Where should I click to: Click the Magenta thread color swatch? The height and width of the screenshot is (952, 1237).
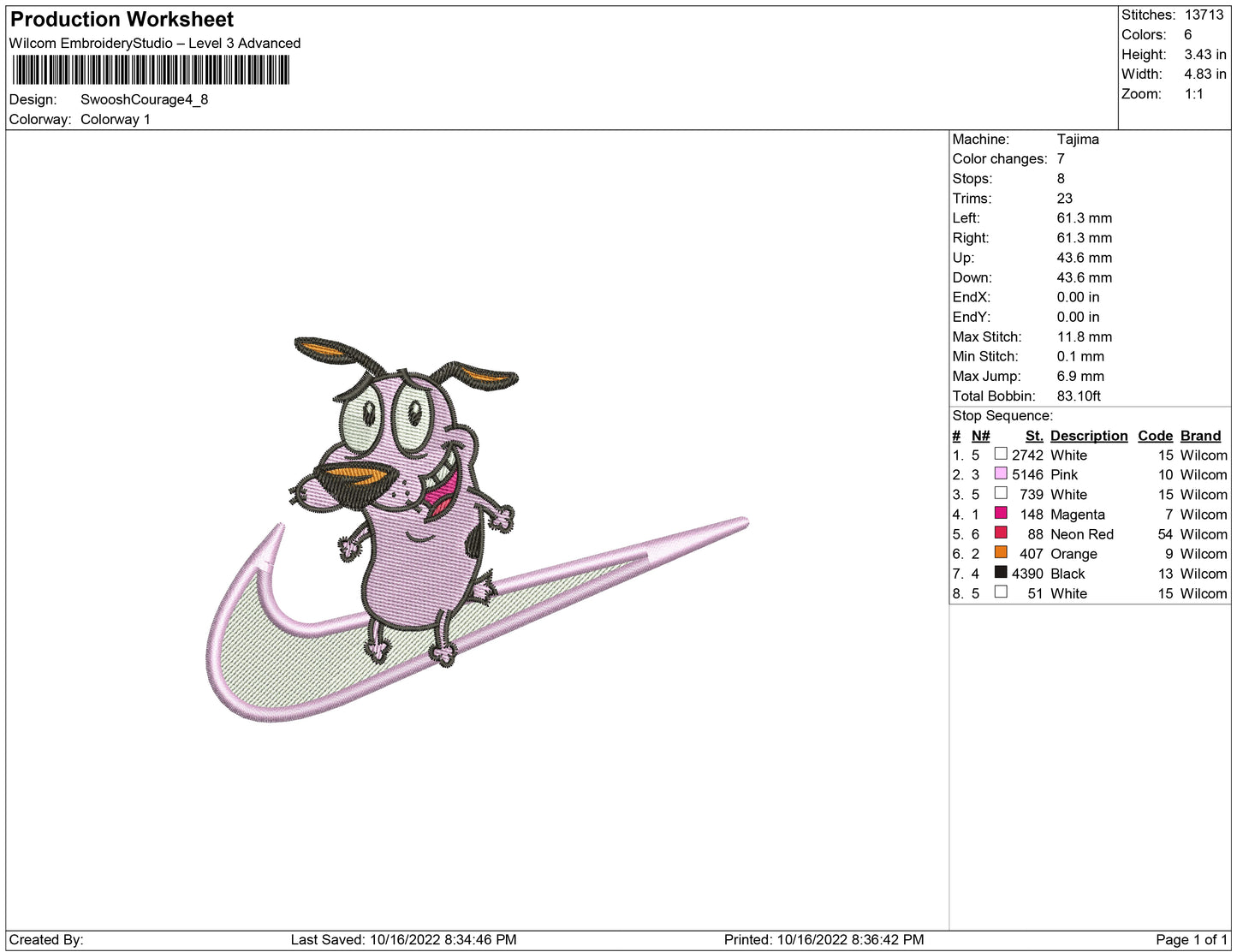coord(1001,513)
